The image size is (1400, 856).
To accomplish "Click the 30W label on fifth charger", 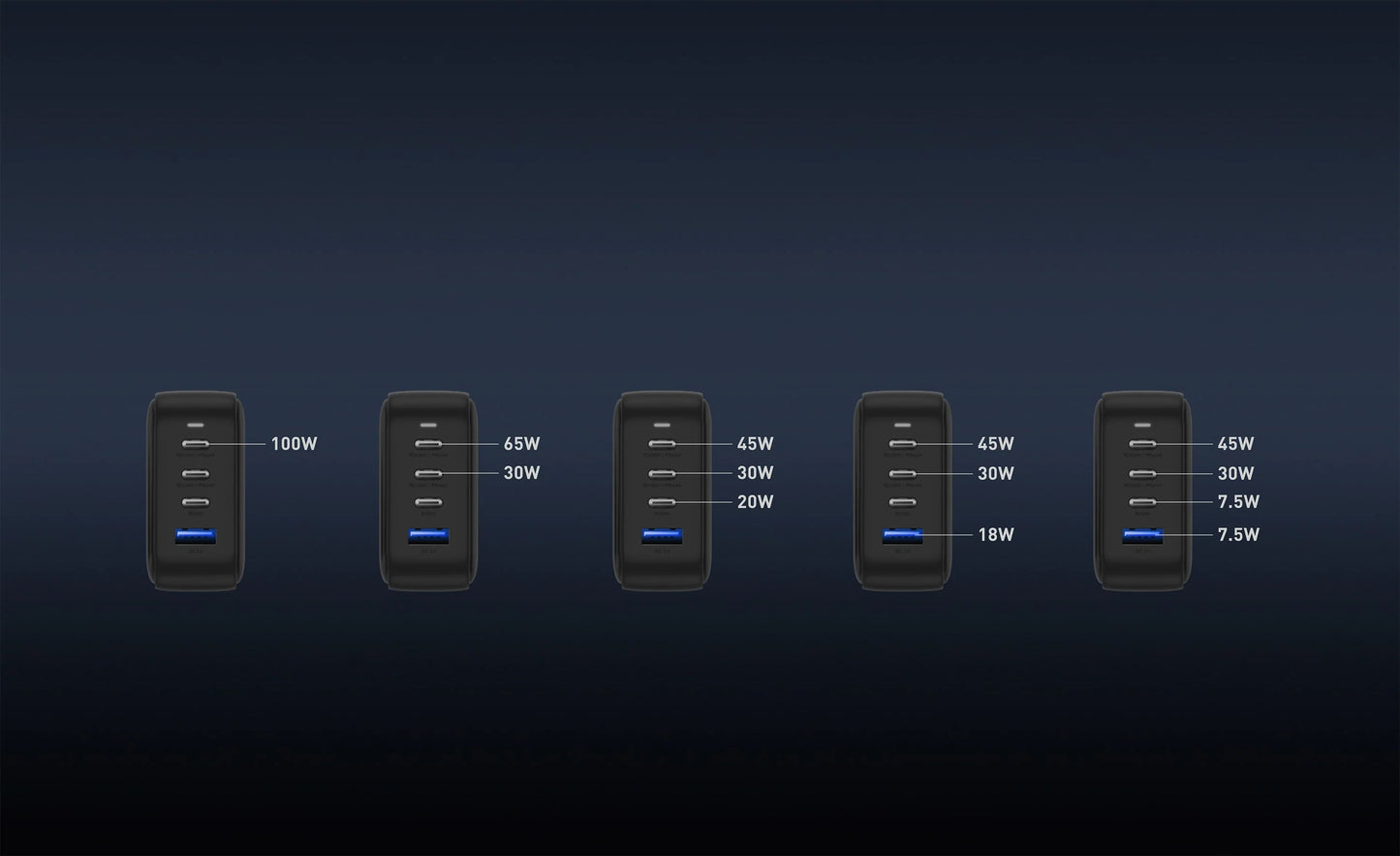I will click(1235, 473).
